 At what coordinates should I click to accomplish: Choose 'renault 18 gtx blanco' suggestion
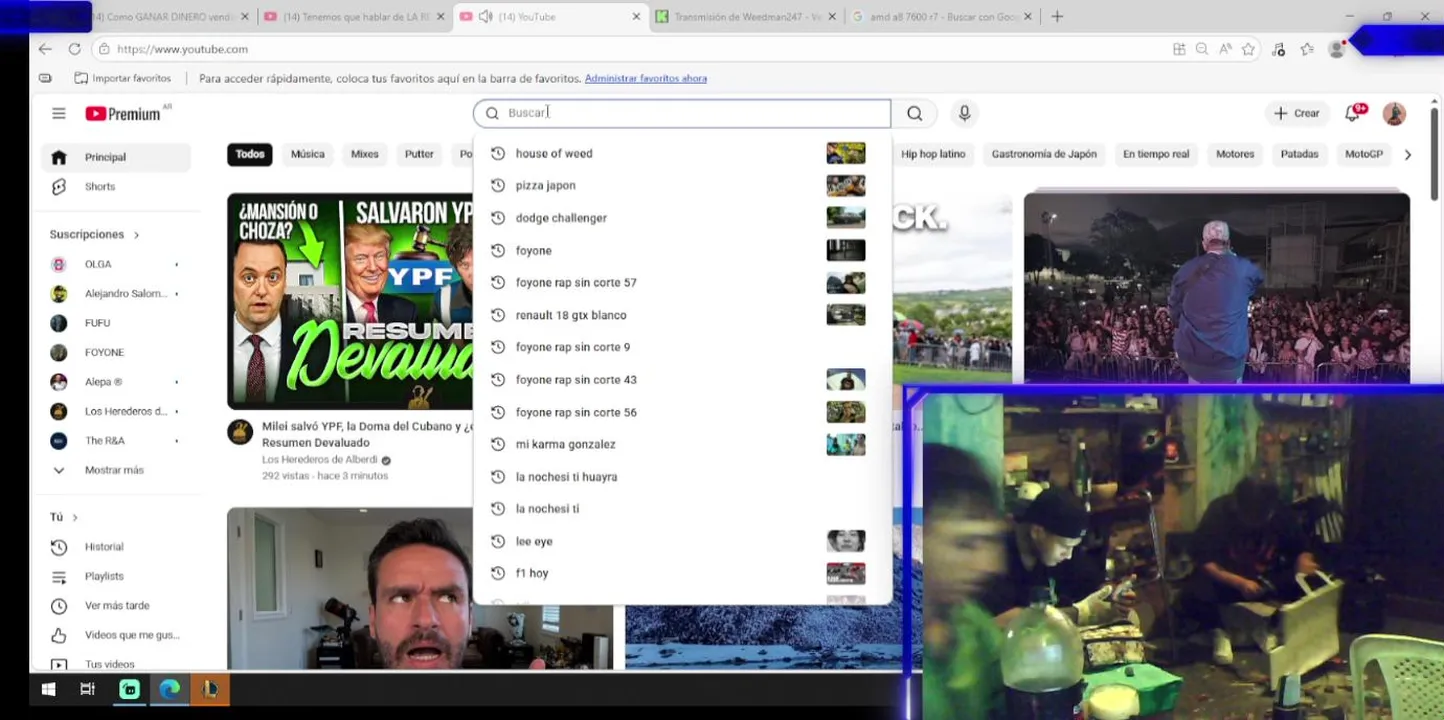(x=682, y=315)
